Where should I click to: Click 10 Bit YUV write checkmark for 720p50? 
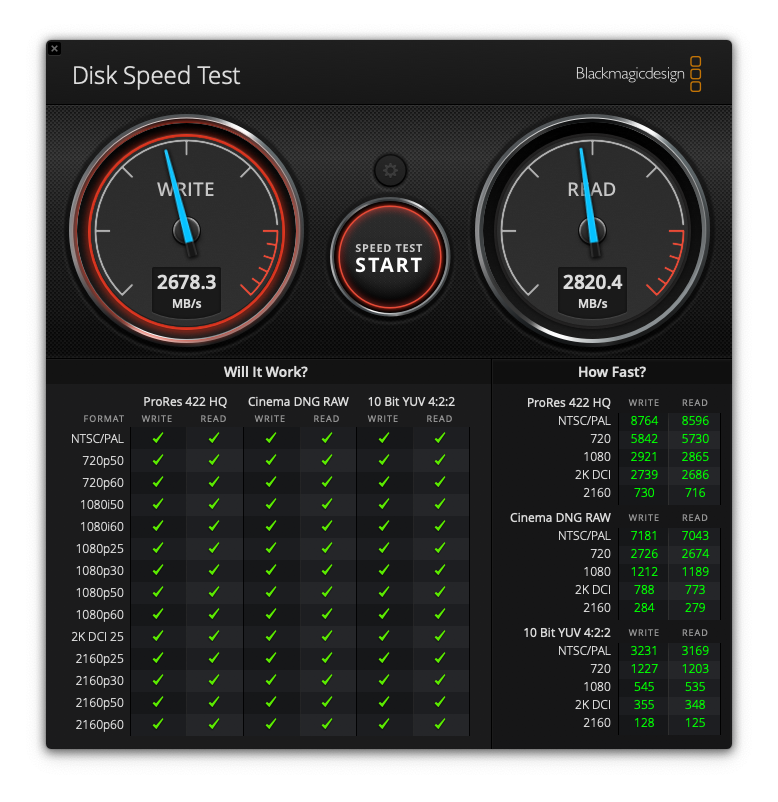point(384,460)
